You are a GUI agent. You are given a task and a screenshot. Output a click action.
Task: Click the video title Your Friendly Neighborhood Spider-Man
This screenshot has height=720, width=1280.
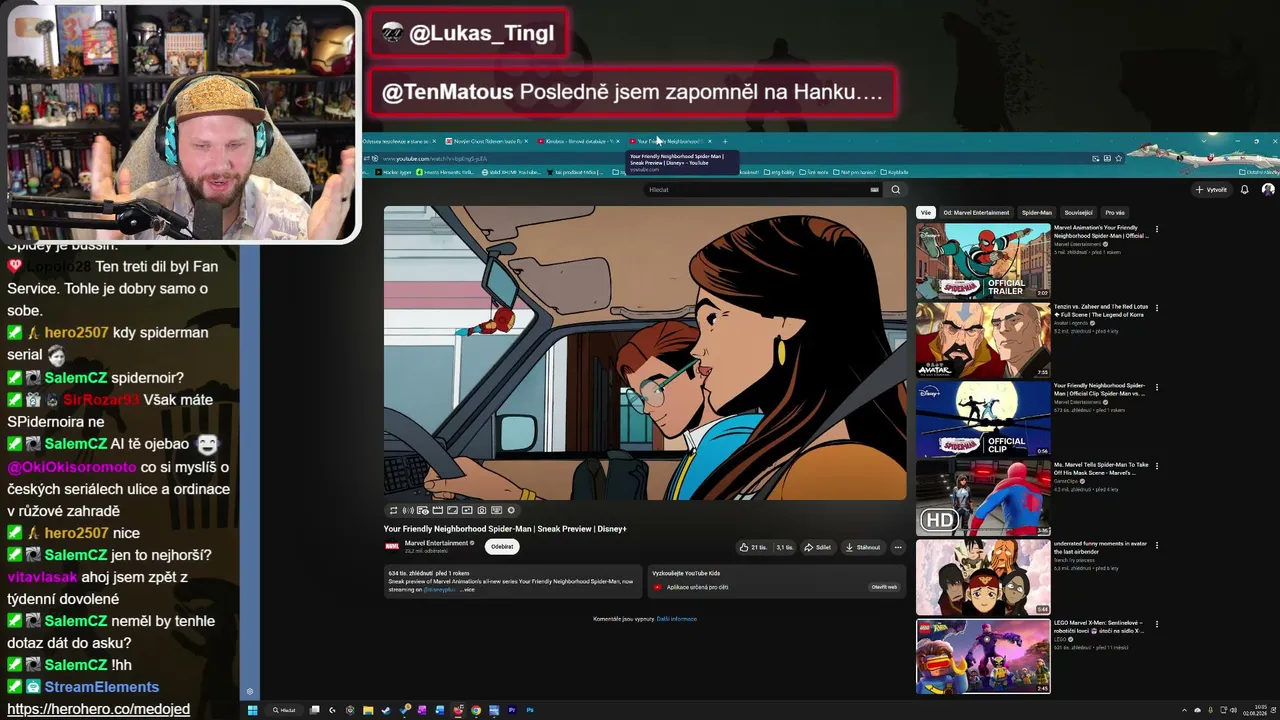click(505, 529)
